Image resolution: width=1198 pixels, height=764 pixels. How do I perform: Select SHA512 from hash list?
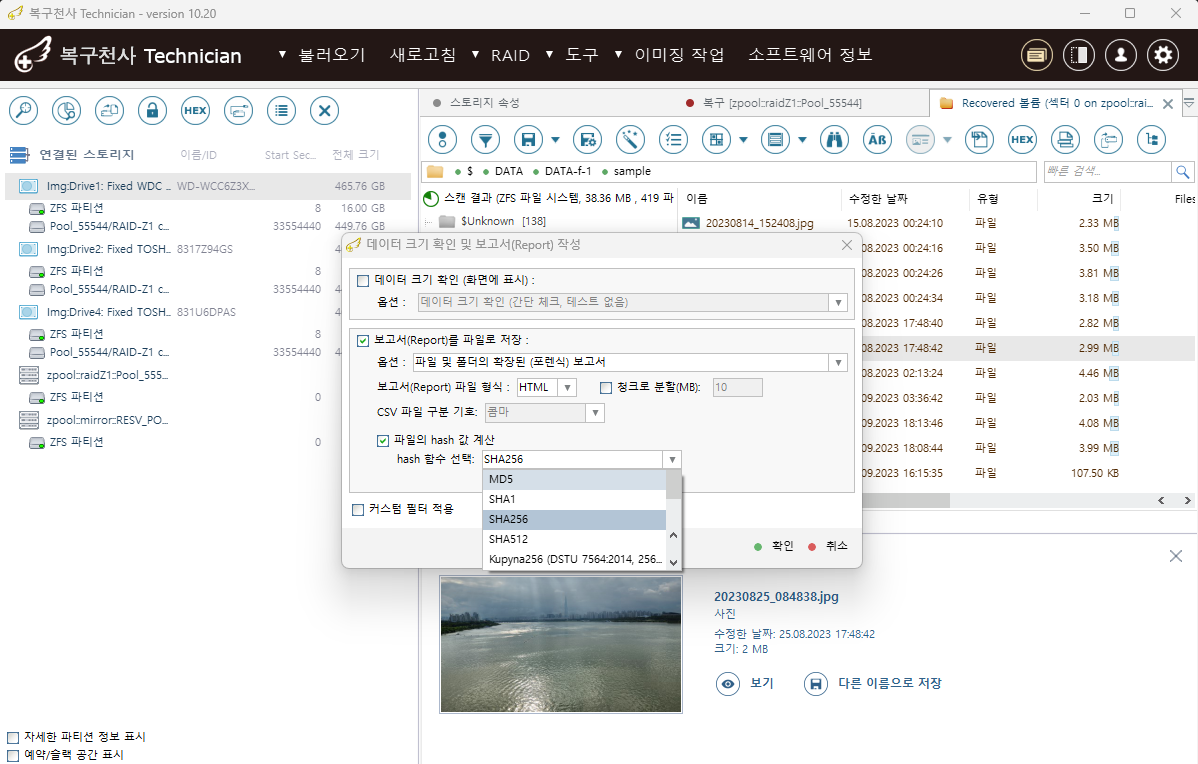coord(575,539)
